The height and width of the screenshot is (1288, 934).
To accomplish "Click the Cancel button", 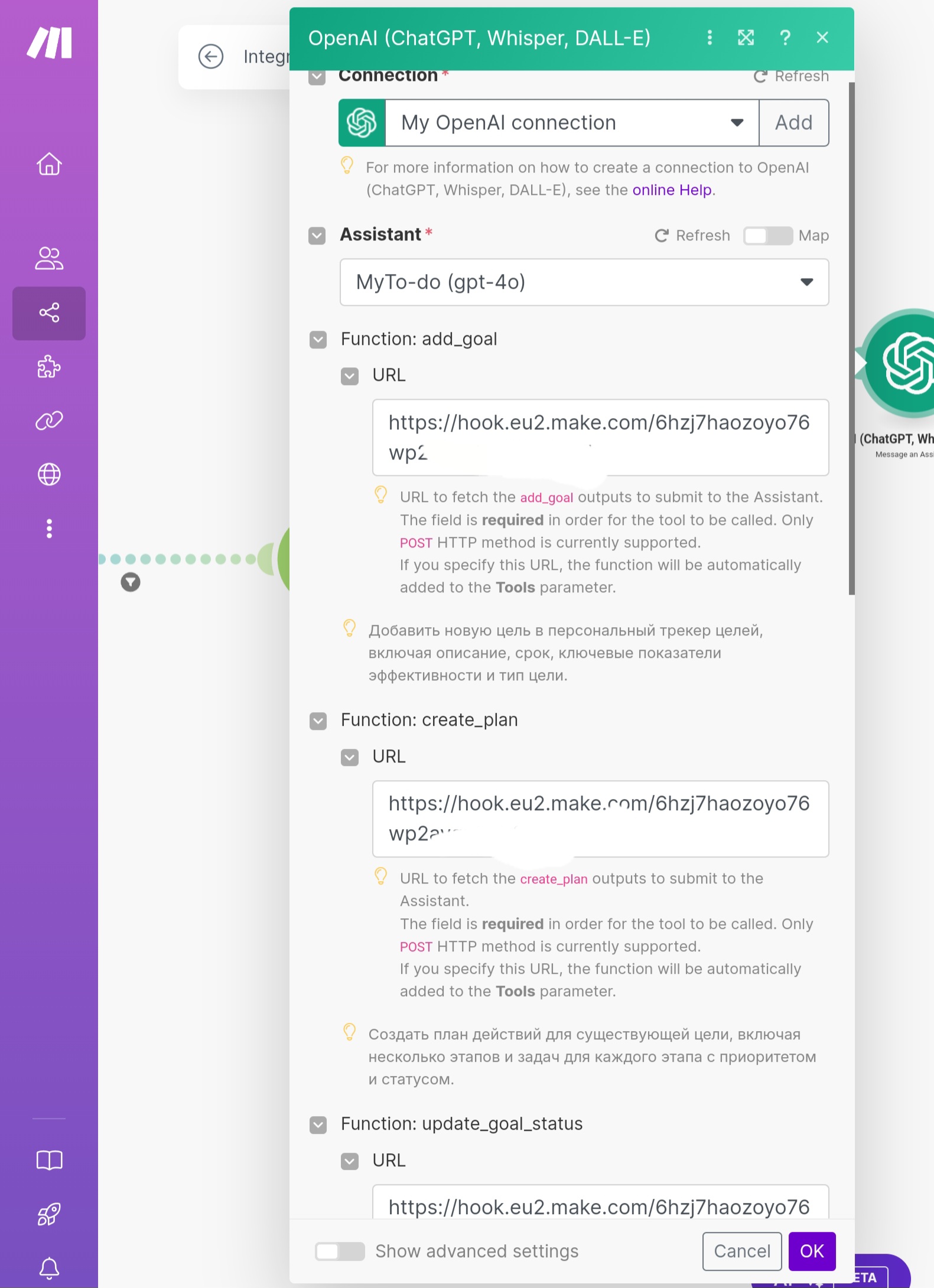I will pos(742,1251).
